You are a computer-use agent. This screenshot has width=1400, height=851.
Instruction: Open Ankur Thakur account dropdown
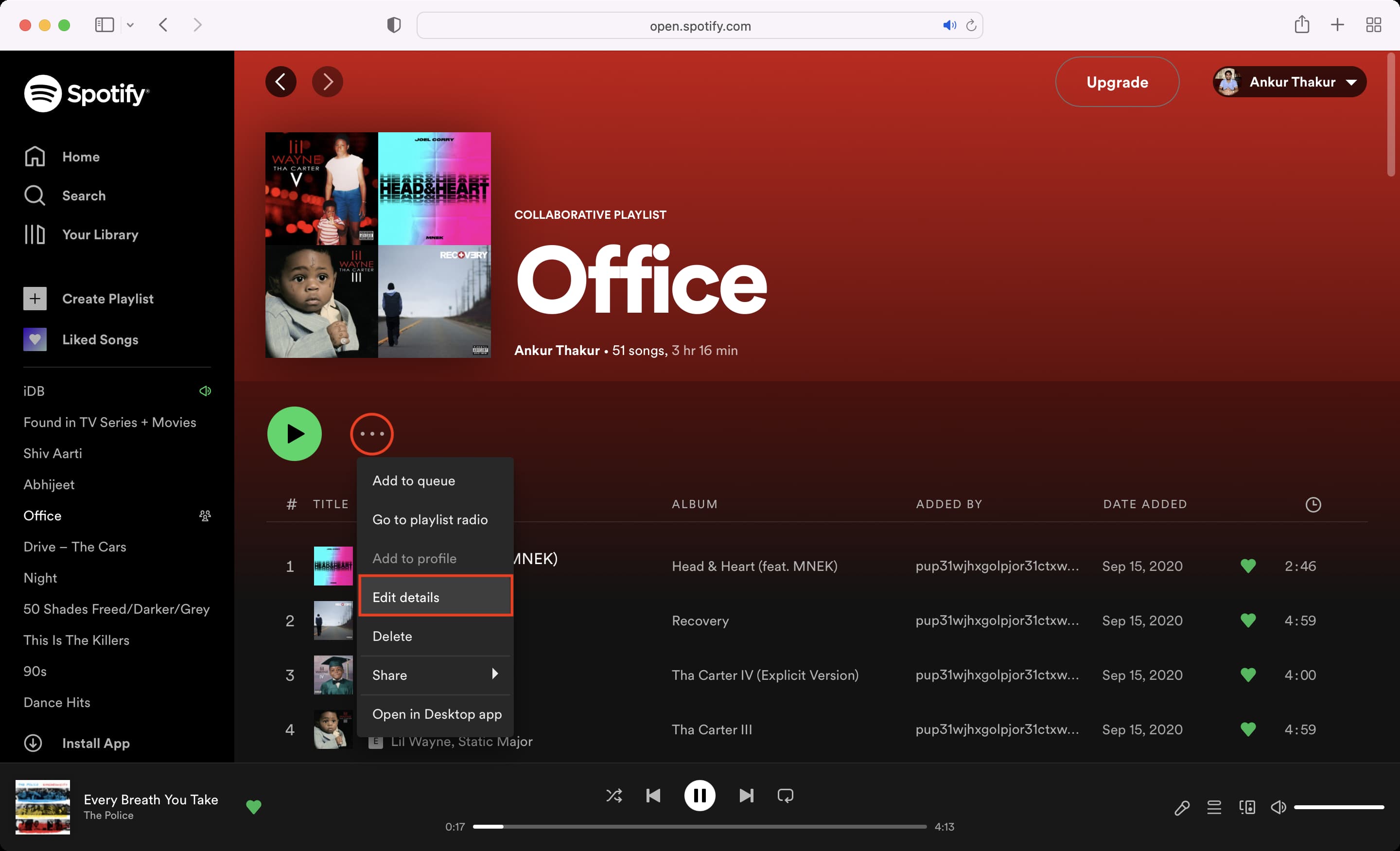pyautogui.click(x=1290, y=82)
